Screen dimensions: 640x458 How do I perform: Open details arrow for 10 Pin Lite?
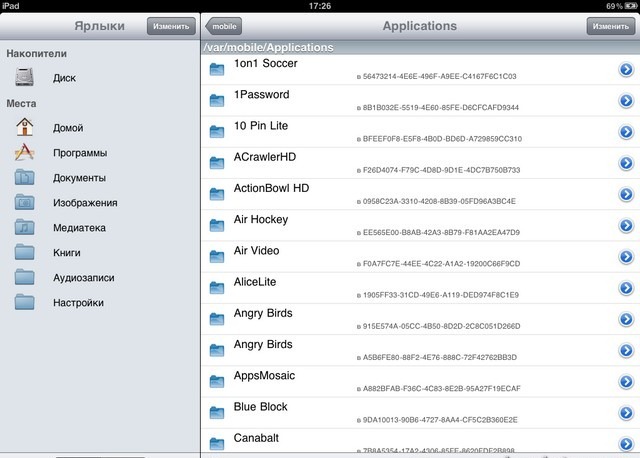tap(626, 132)
